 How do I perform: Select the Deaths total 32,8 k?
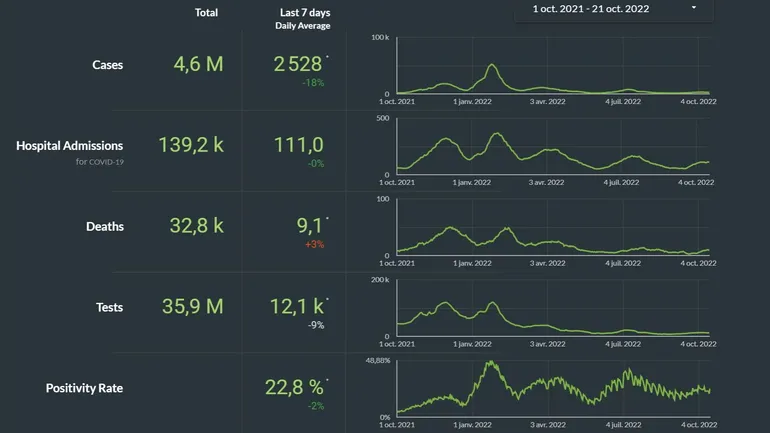pos(196,226)
